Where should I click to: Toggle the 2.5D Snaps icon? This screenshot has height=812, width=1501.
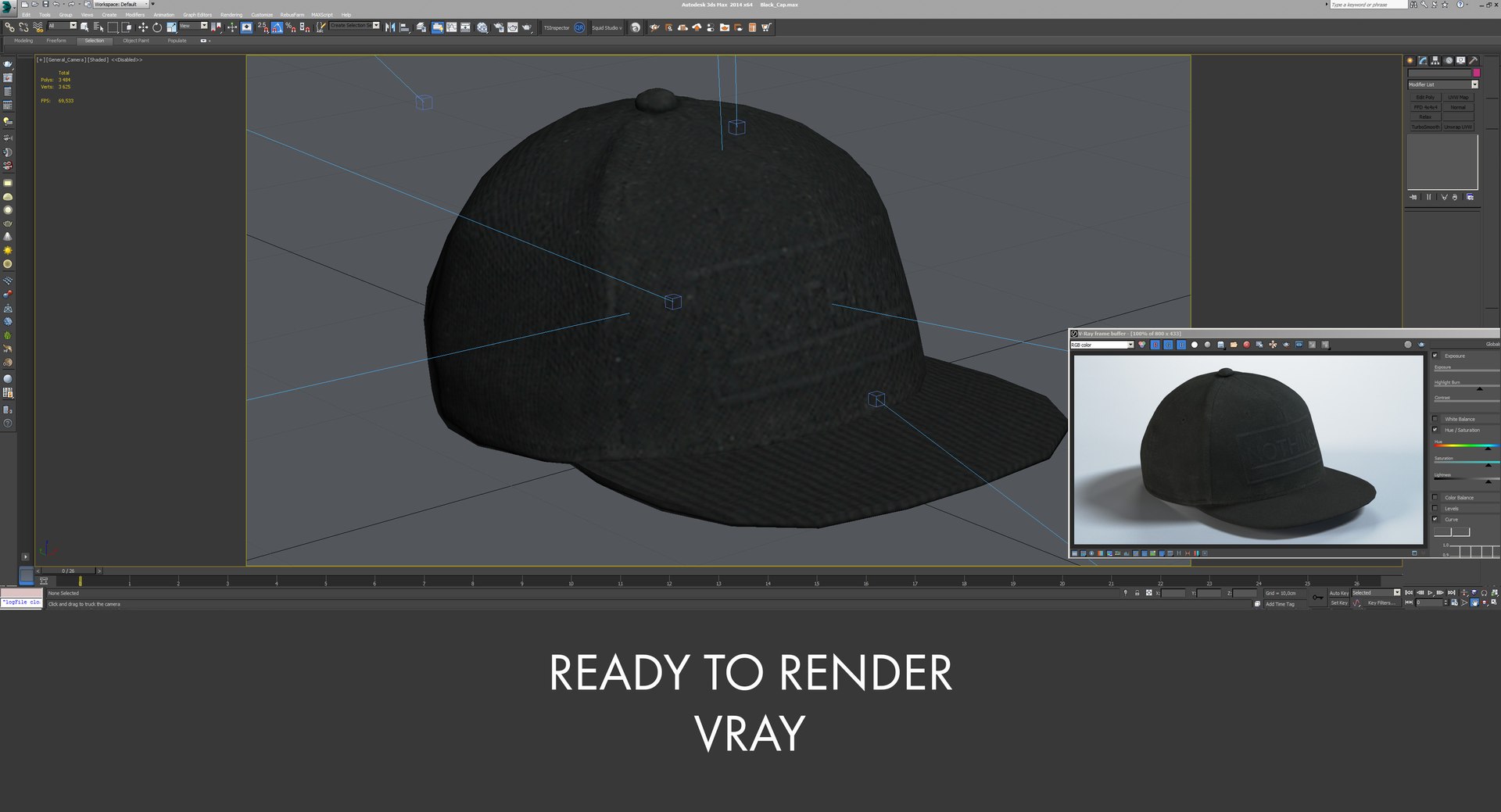pos(263,27)
